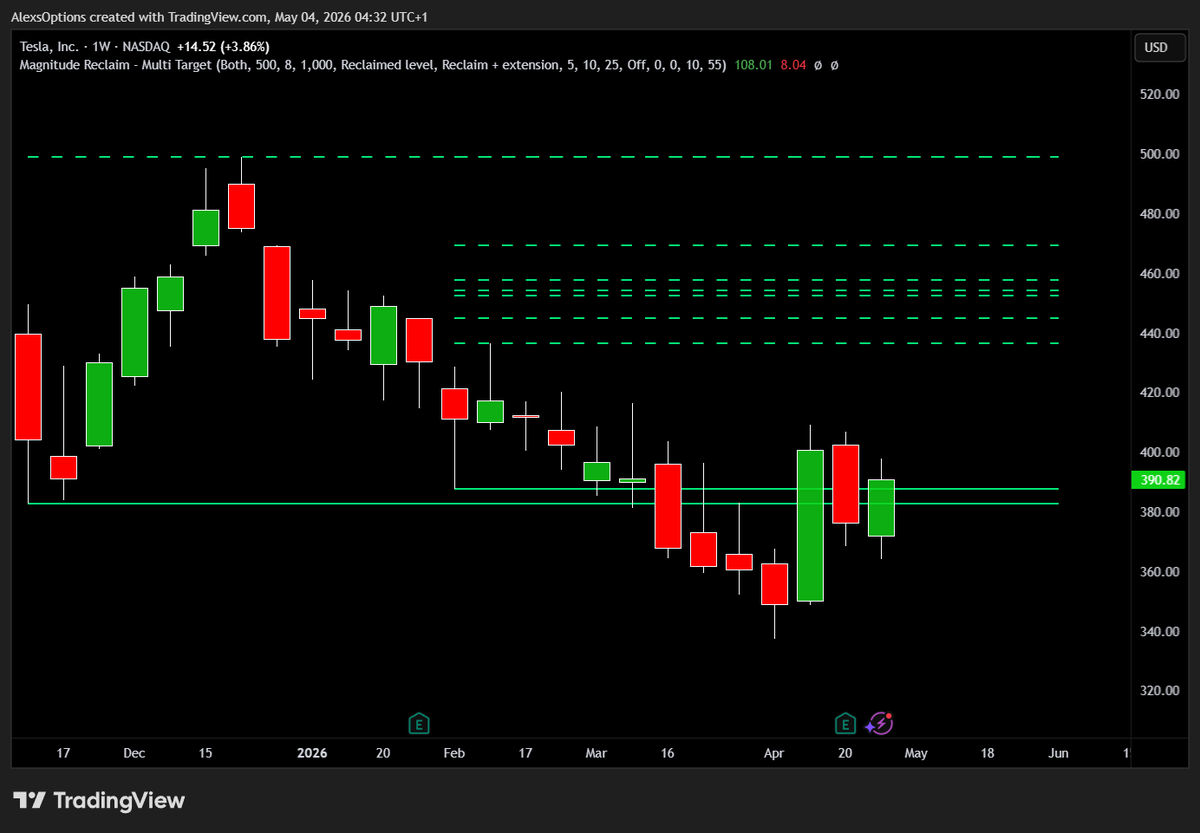This screenshot has width=1200, height=833.
Task: Click the 480.00 price axis label
Action: pos(1160,214)
